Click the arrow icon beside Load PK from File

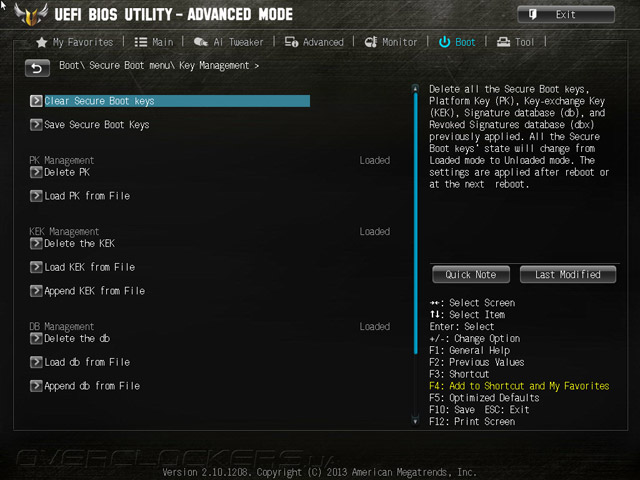36,196
